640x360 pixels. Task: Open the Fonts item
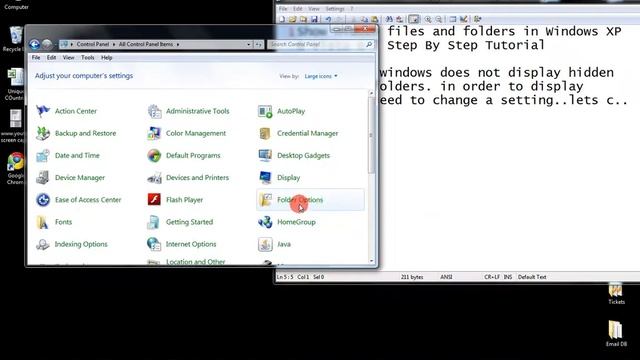(x=54, y=222)
